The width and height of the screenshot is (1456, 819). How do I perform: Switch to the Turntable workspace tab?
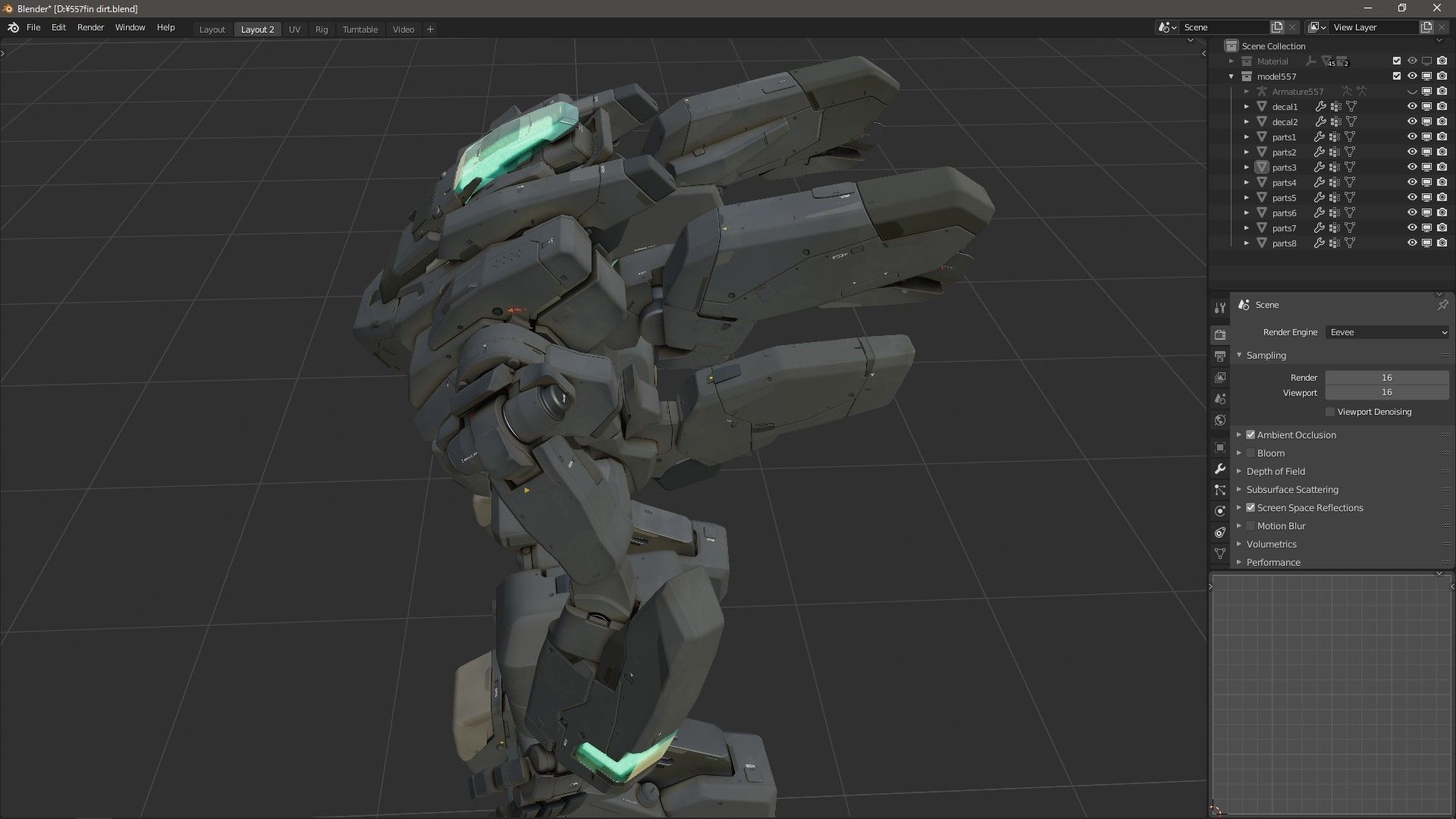click(x=359, y=29)
